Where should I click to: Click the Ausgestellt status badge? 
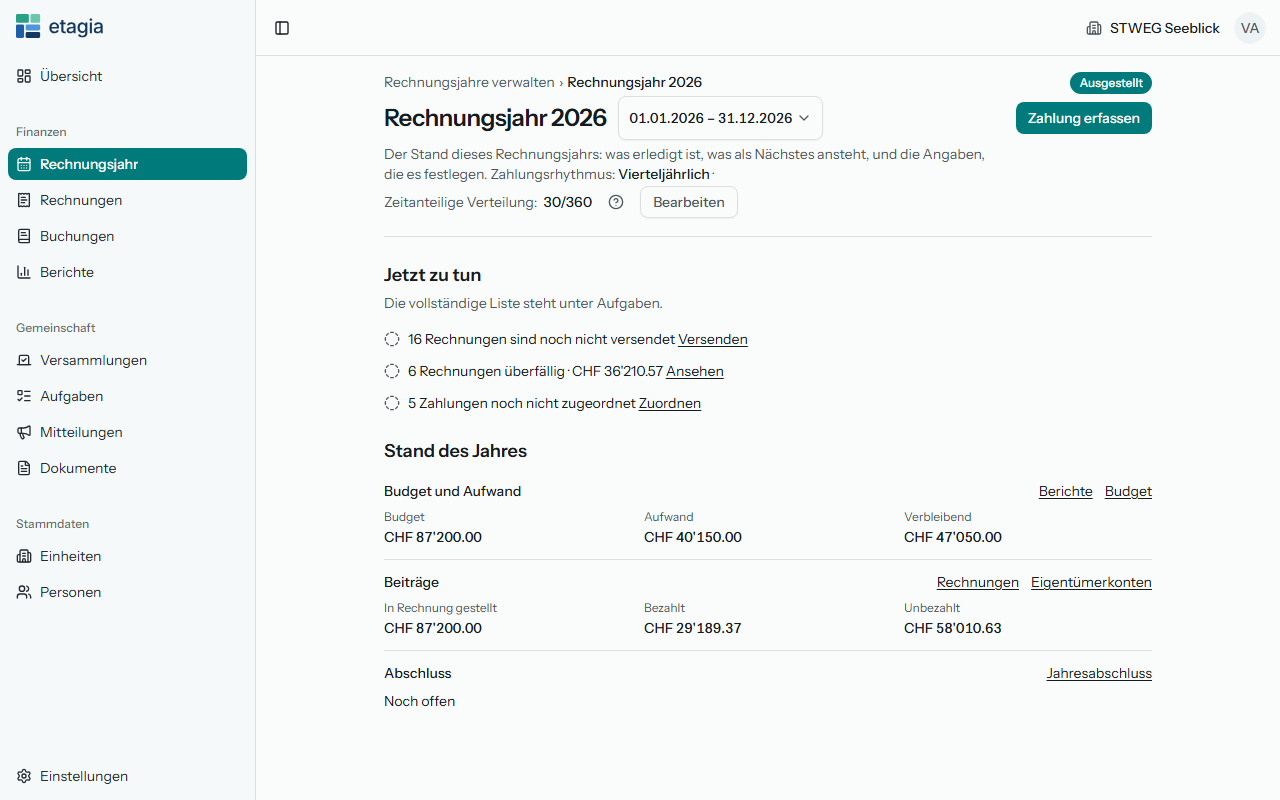1110,83
